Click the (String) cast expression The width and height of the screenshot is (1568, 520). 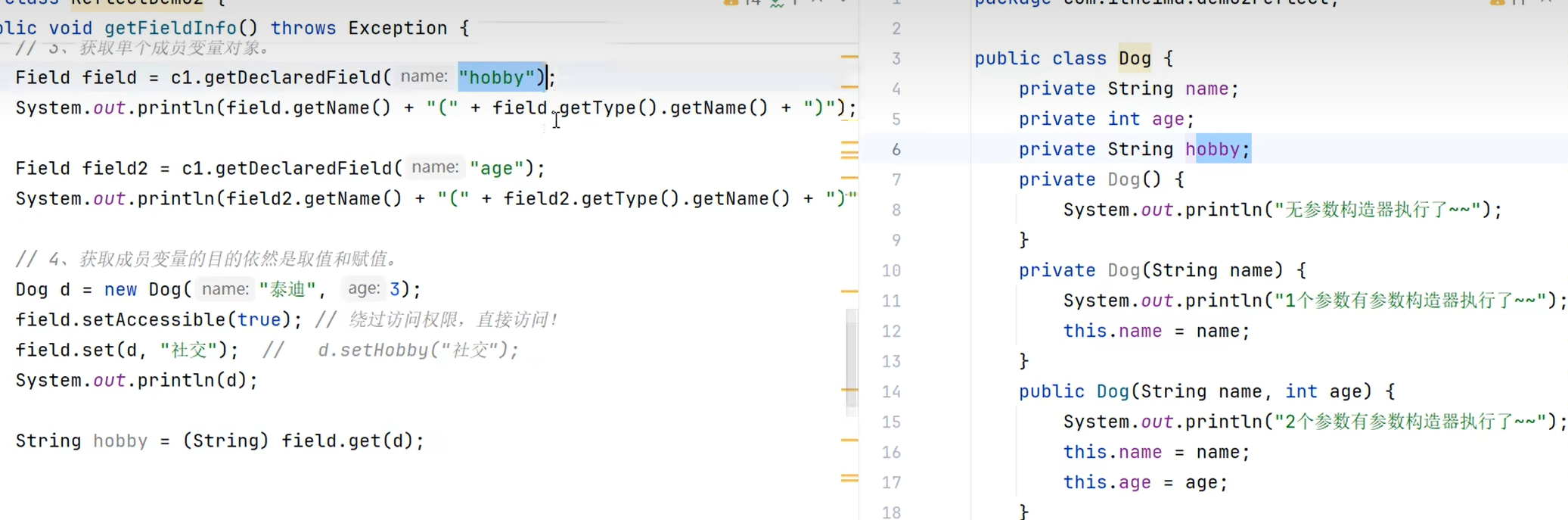pyautogui.click(x=225, y=441)
